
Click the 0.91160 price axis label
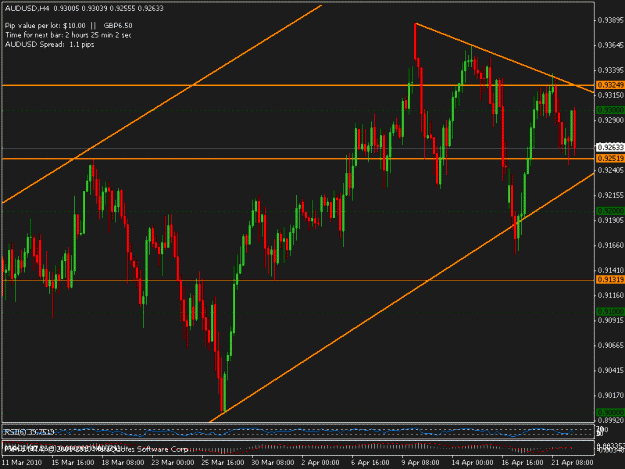pyautogui.click(x=611, y=295)
